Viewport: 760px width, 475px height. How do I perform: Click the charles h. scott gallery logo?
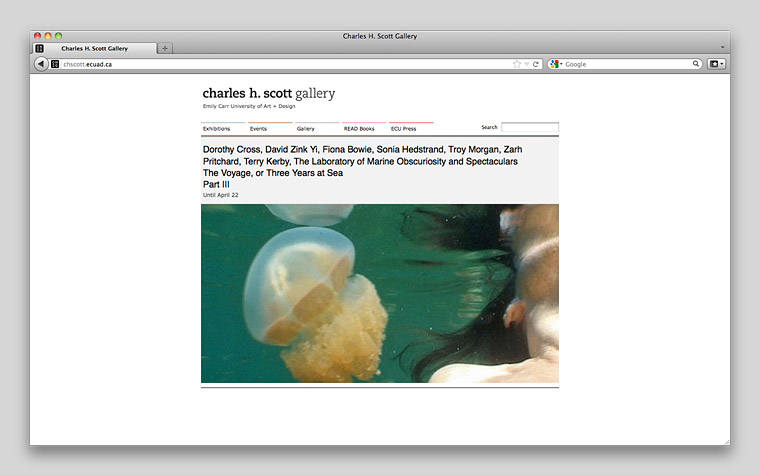coord(268,94)
